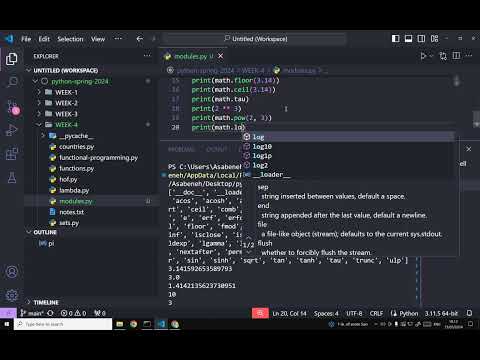The width and height of the screenshot is (480, 360).
Task: Open the Manage gear menu
Action: [x=12, y=295]
